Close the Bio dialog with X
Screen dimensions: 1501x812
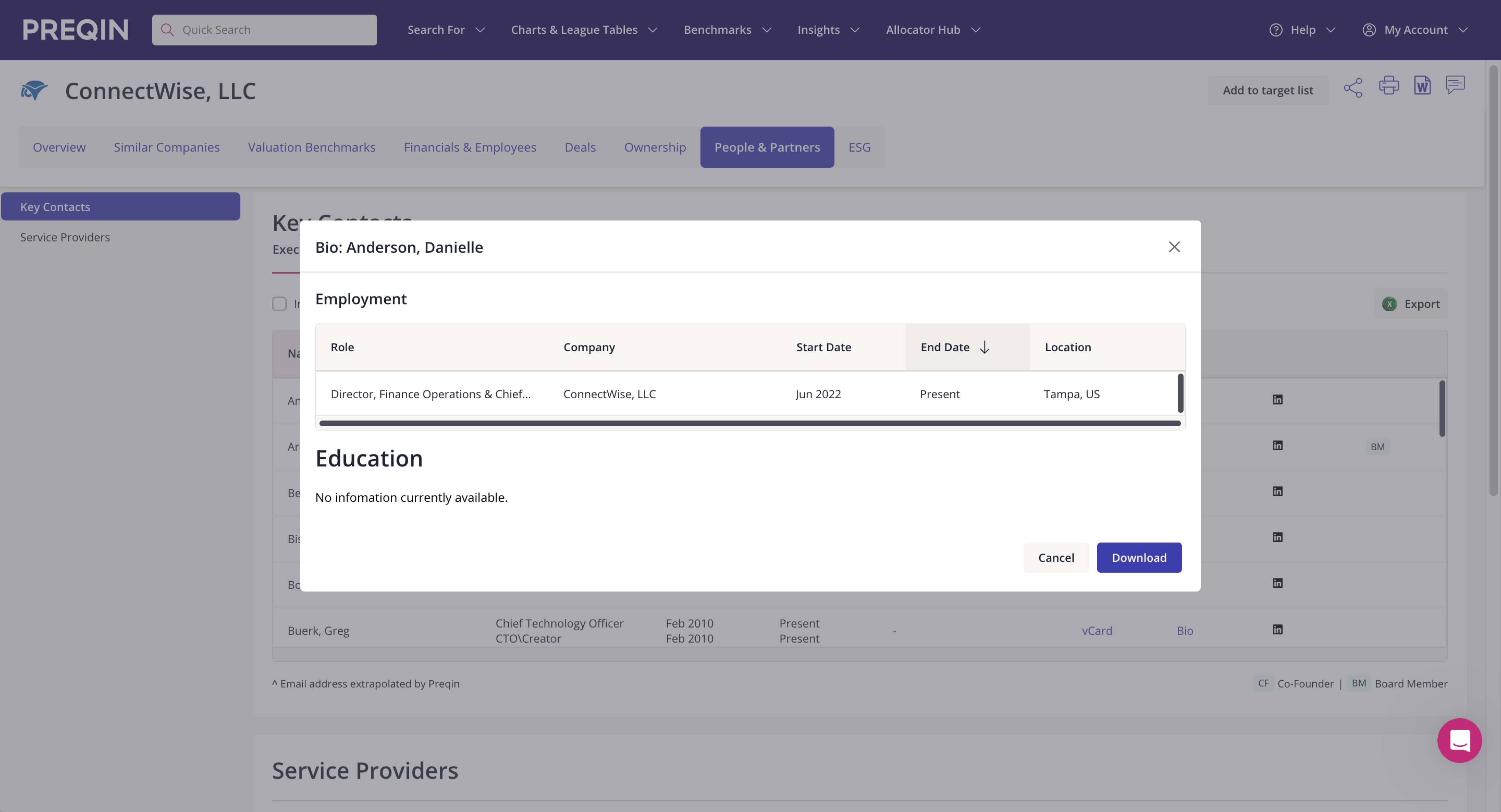pyautogui.click(x=1174, y=247)
